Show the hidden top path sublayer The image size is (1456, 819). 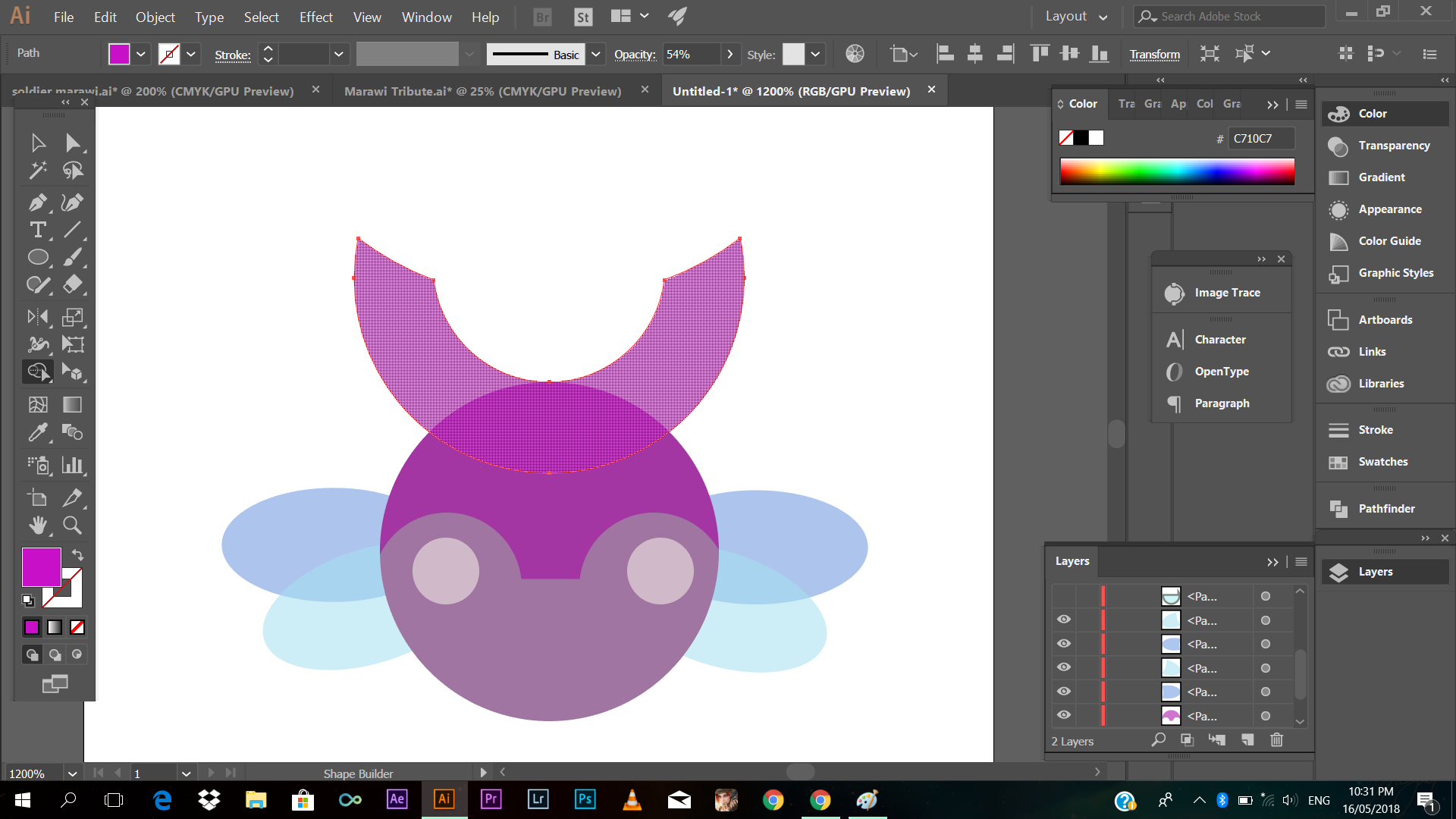[1064, 596]
